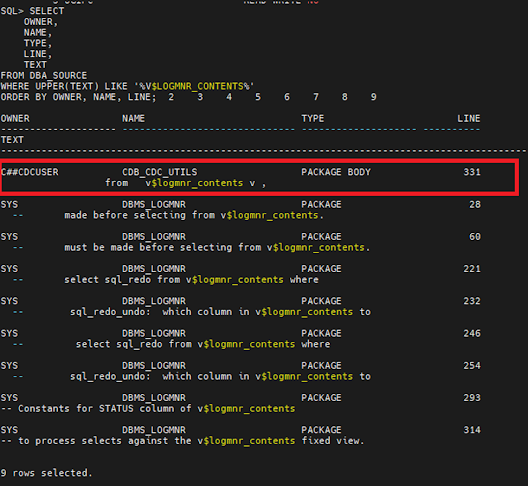Click the WHERE UPPER(TEXT) LIKE clause
The width and height of the screenshot is (528, 486).
127,87
